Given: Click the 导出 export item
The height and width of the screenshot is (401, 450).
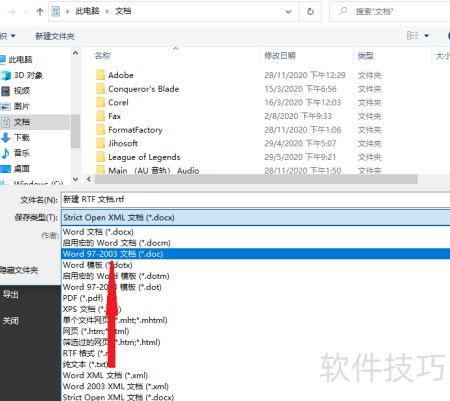Looking at the screenshot, I should tap(11, 294).
